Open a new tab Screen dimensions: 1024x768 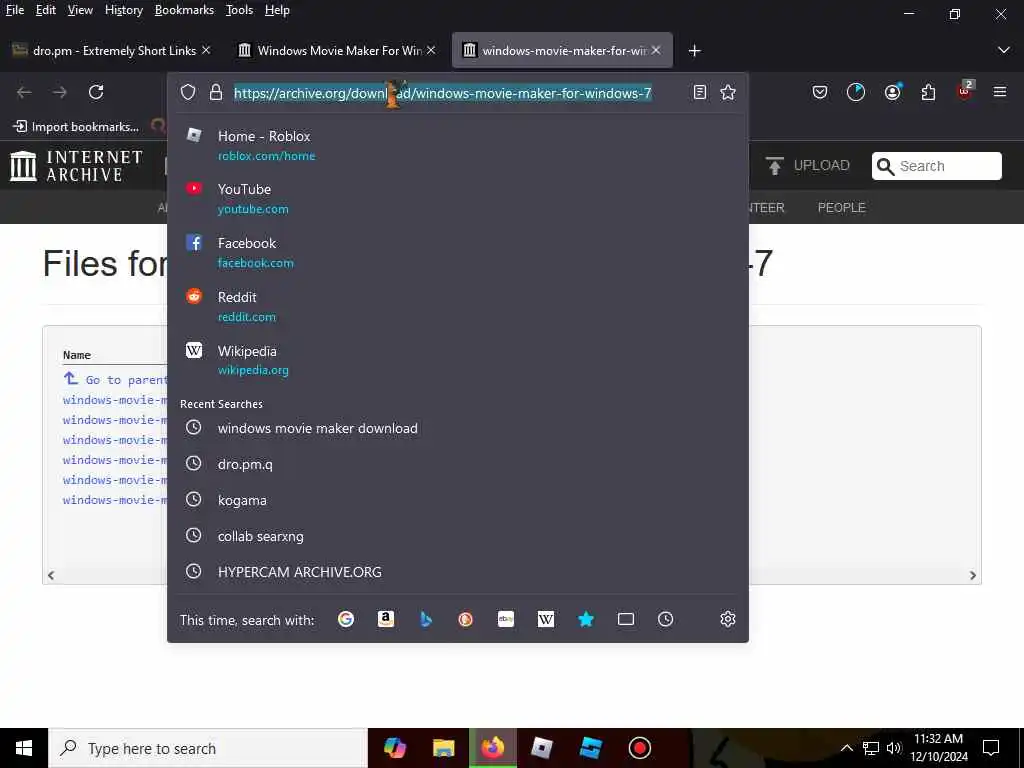pos(694,50)
